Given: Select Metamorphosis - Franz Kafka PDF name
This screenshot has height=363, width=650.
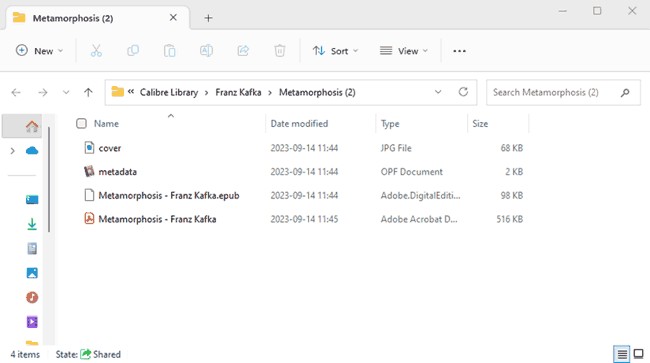Looking at the screenshot, I should click(157, 219).
